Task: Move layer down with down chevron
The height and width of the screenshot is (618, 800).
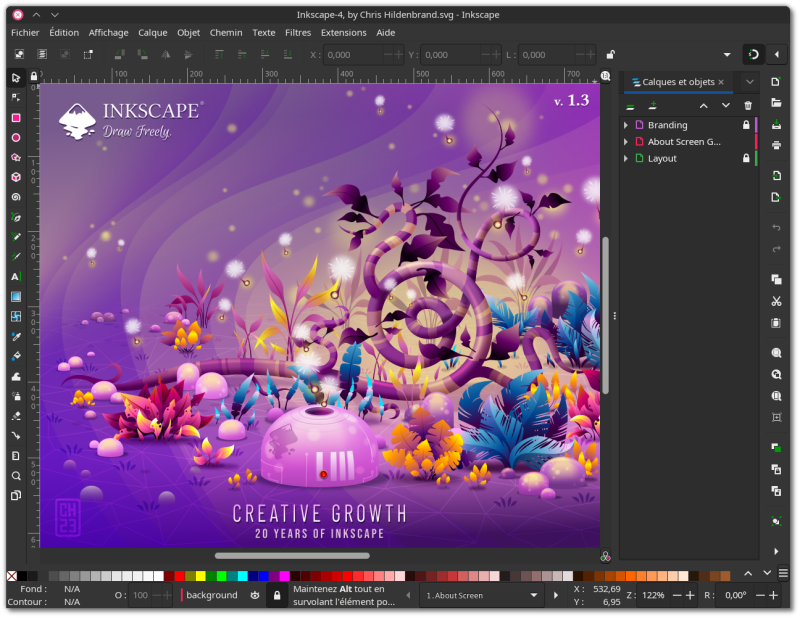Action: [726, 106]
